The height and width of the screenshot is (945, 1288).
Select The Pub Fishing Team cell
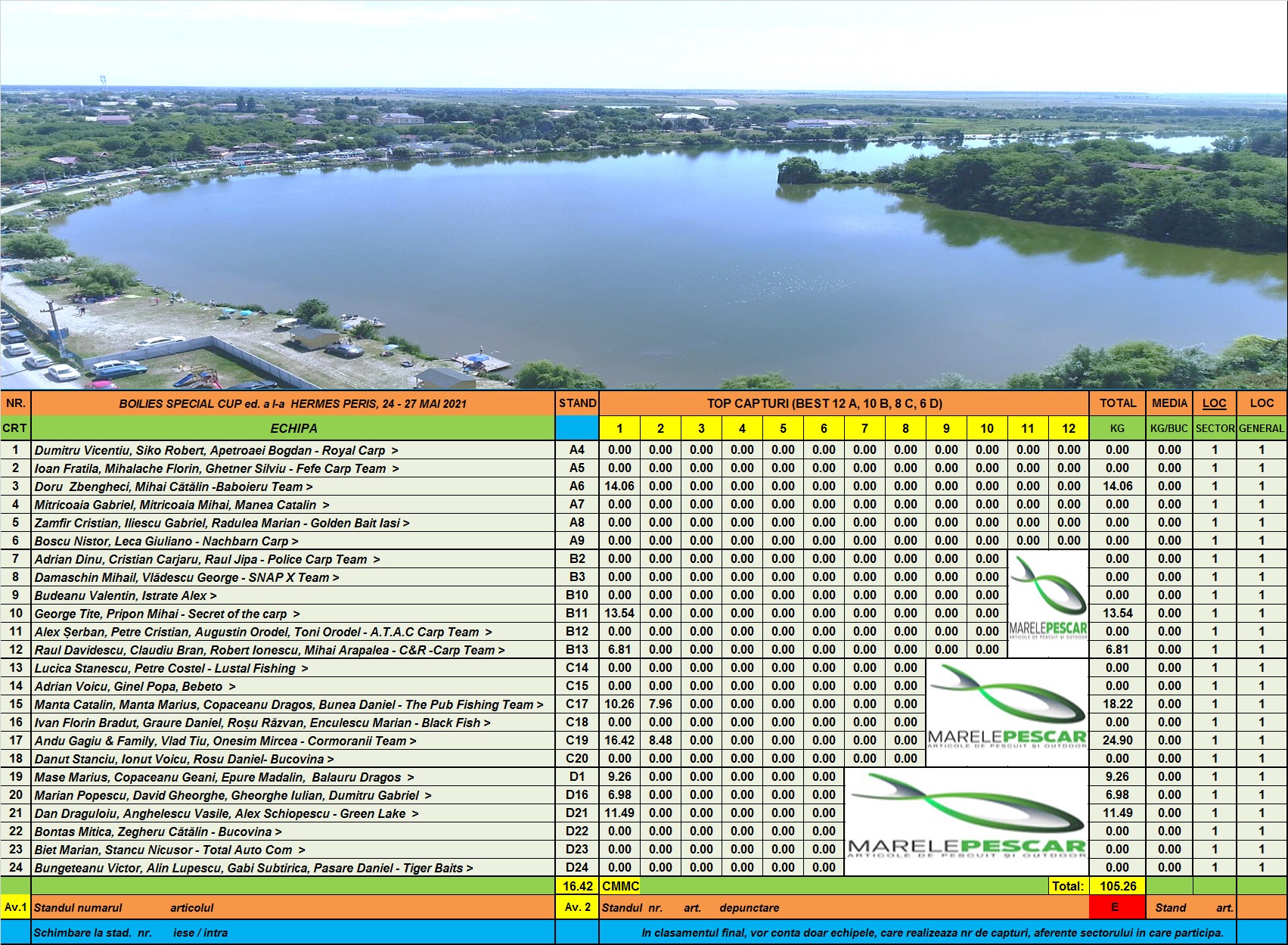pyautogui.click(x=293, y=704)
